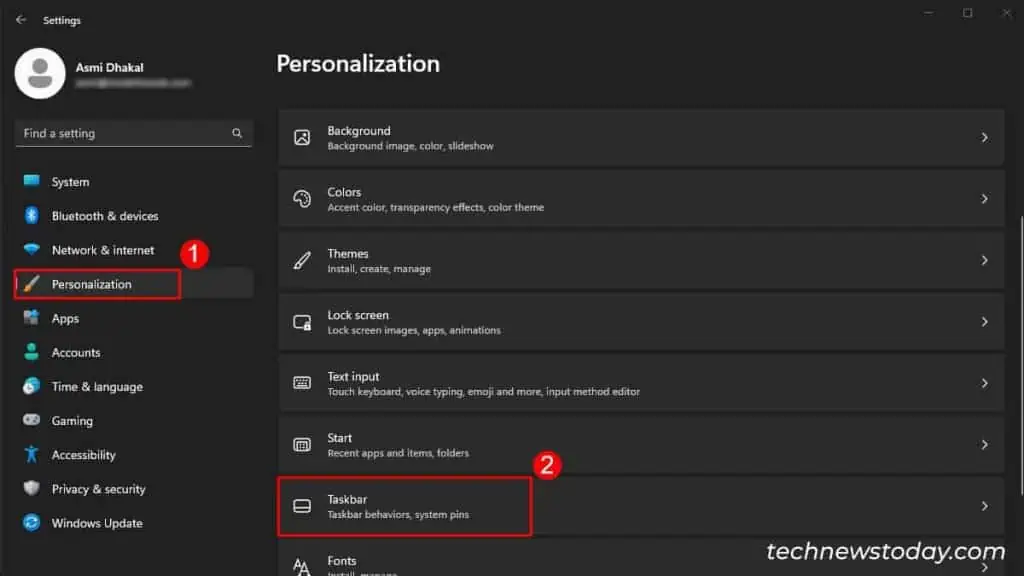Open Time & language settings

(x=133, y=387)
